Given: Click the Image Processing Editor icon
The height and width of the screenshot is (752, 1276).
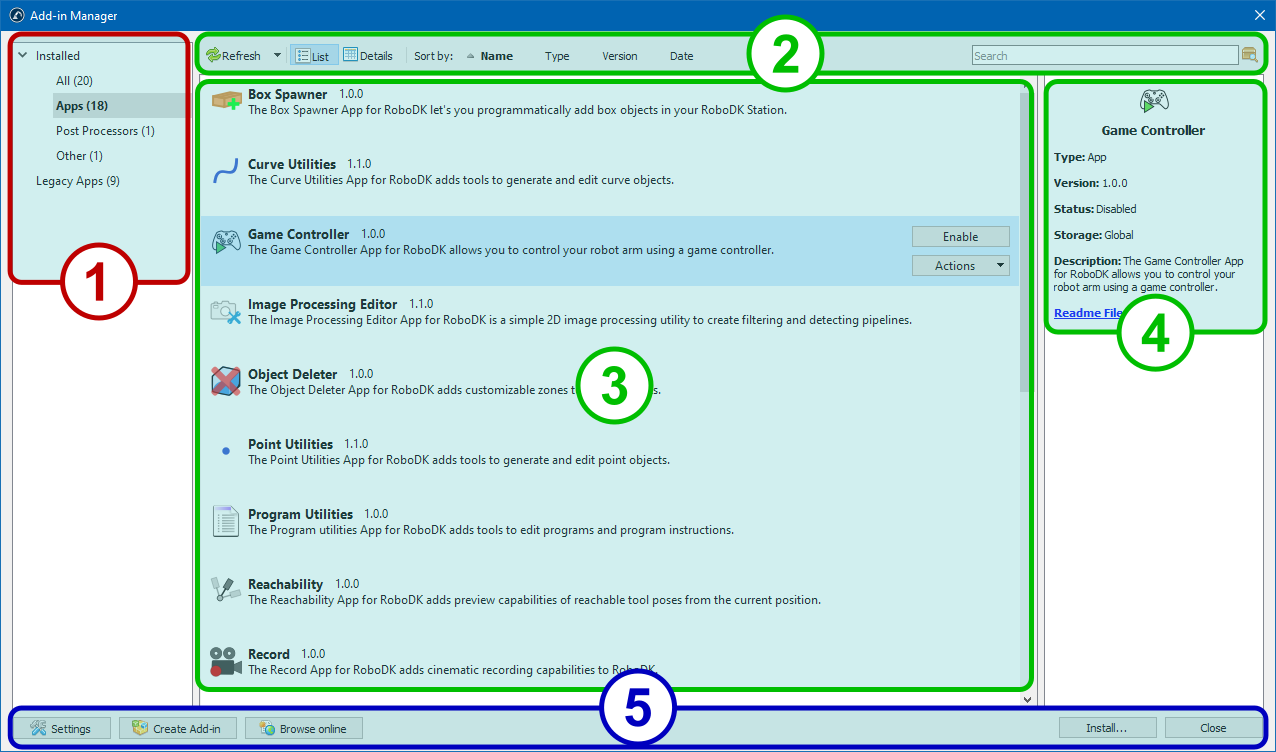Looking at the screenshot, I should tap(226, 312).
